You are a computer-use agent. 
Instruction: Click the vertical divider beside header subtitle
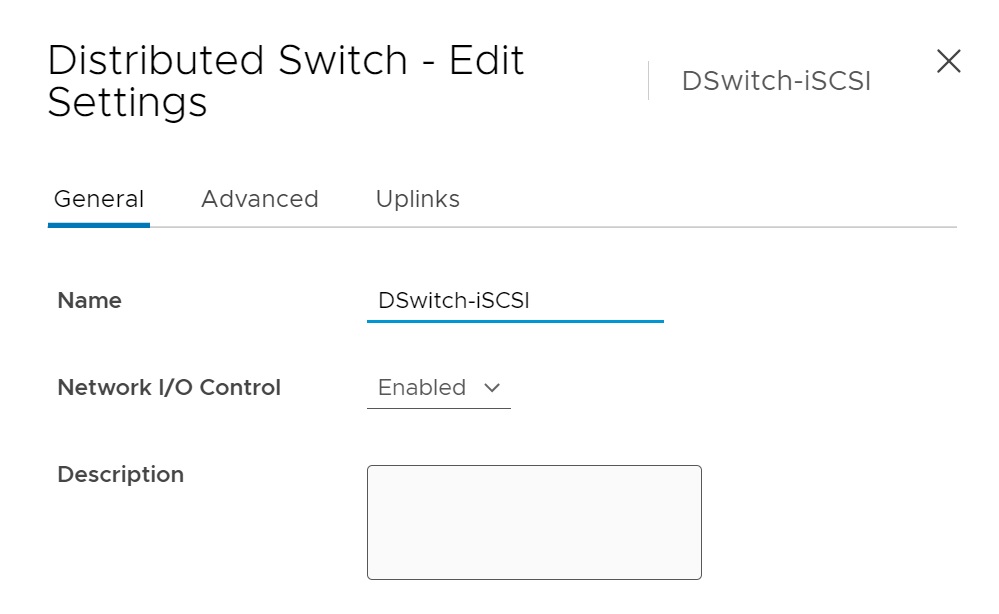[x=648, y=81]
